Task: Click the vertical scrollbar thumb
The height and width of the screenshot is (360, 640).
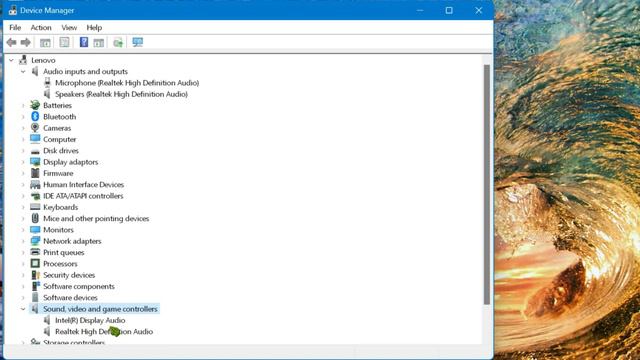Action: (x=487, y=184)
